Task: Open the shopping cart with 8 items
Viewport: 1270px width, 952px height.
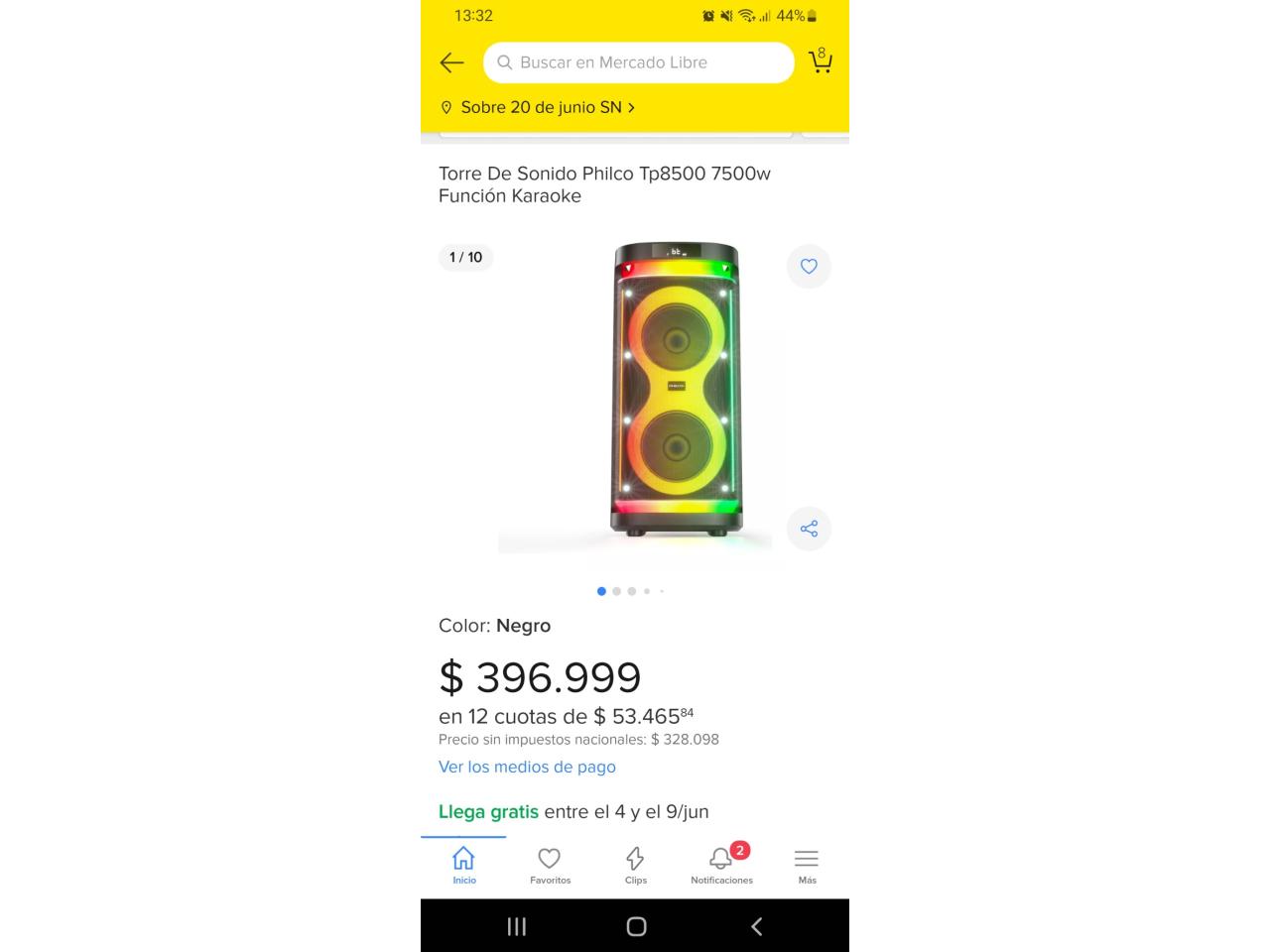Action: point(821,61)
